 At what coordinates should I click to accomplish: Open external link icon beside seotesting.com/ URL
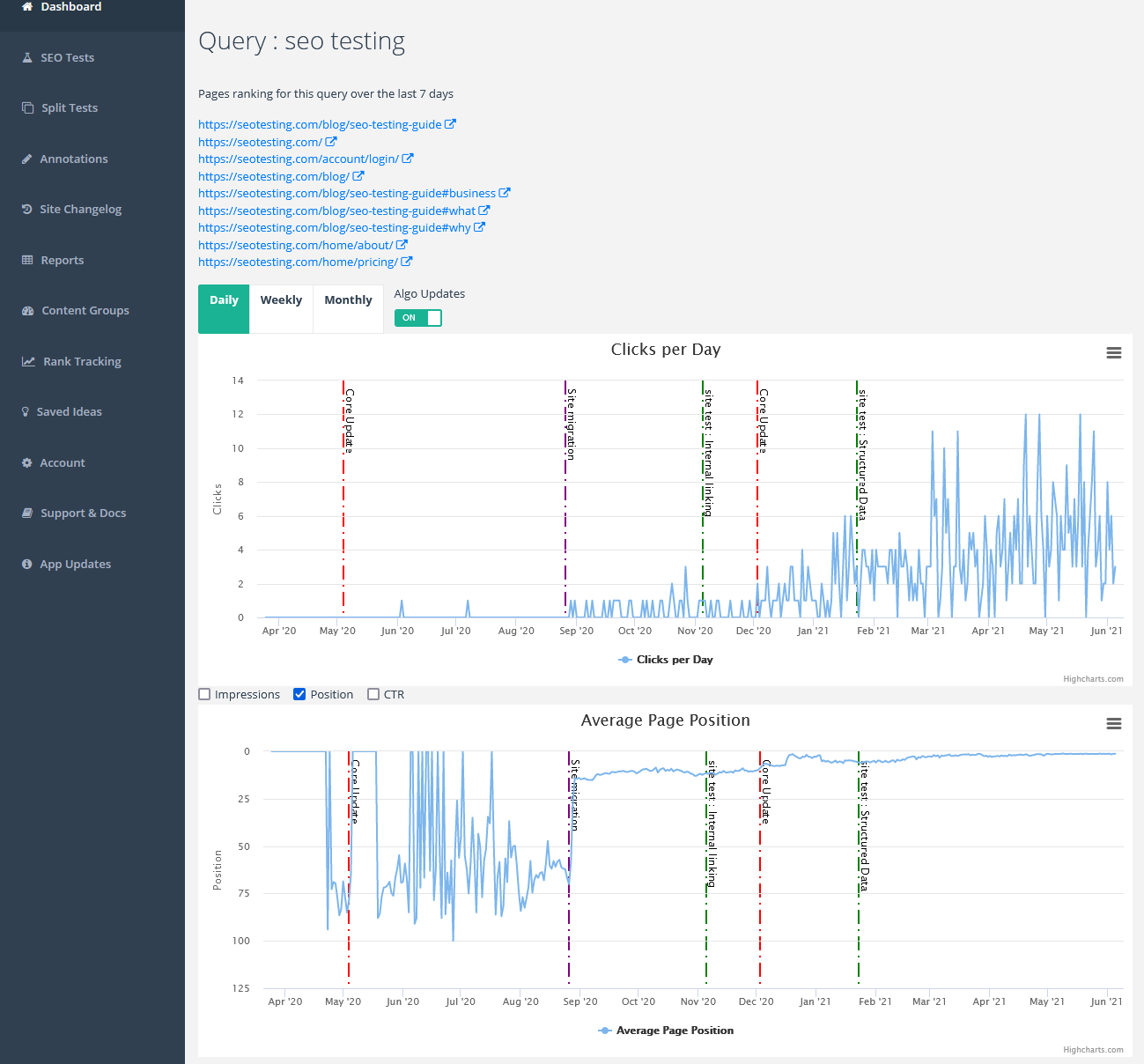click(331, 141)
